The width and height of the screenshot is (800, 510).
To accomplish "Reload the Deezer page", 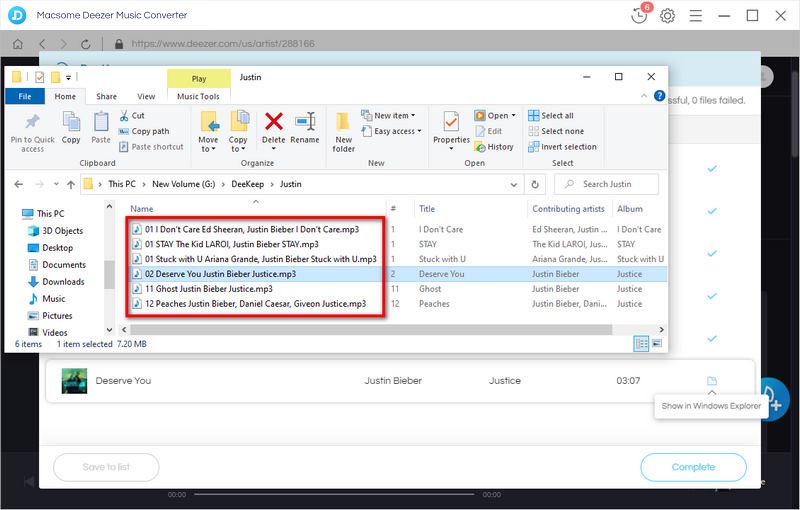I will pyautogui.click(x=86, y=44).
